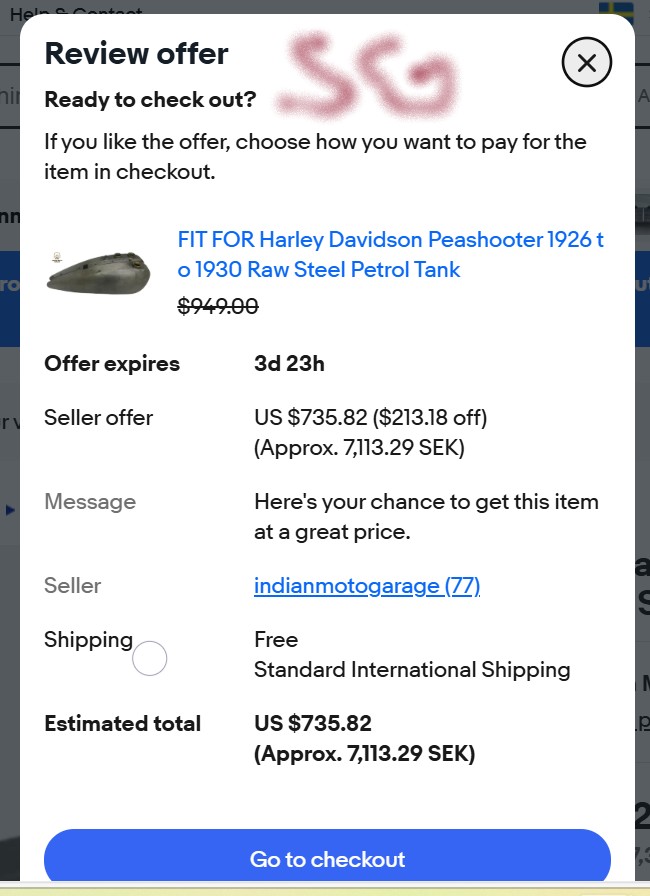Close the Review offer dialog
Screen dimensions: 650x896
pyautogui.click(x=586, y=64)
